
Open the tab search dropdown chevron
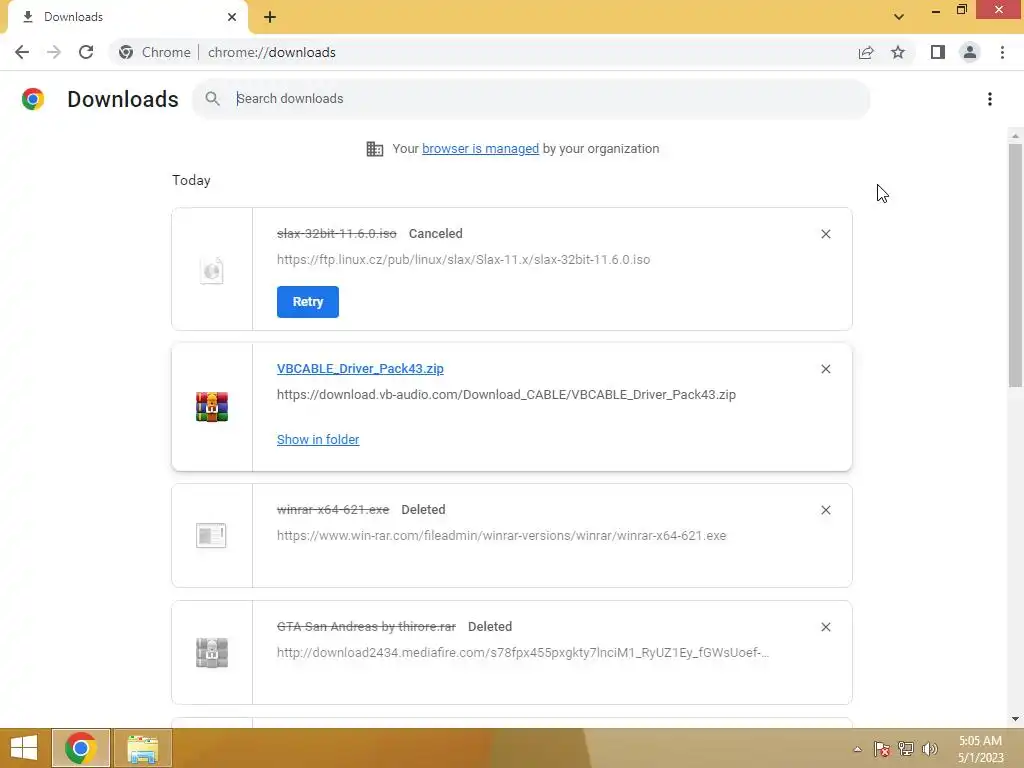tap(899, 17)
